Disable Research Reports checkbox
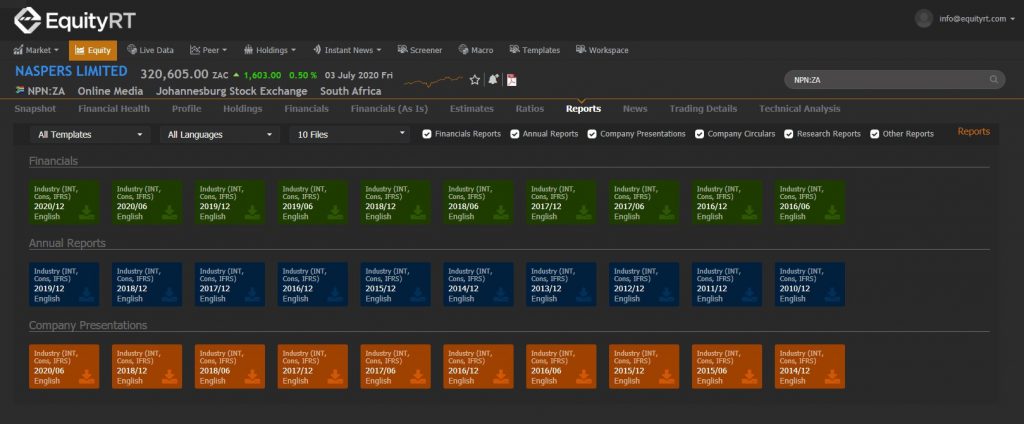This screenshot has width=1024, height=424. click(x=789, y=134)
